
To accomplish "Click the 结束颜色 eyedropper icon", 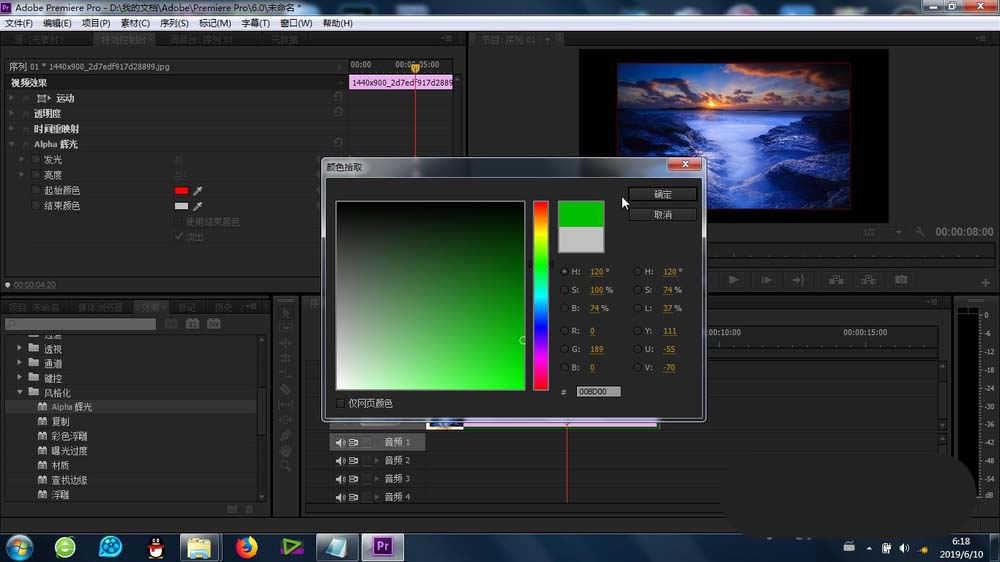I will (198, 206).
